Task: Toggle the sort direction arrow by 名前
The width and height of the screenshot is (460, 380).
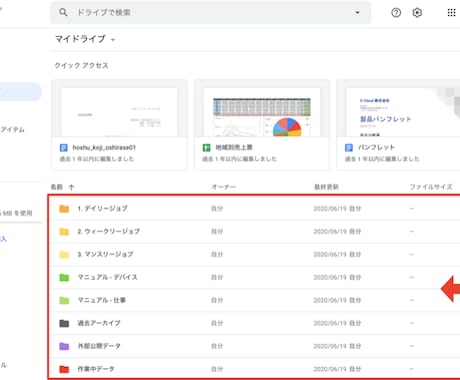Action: pyautogui.click(x=71, y=187)
